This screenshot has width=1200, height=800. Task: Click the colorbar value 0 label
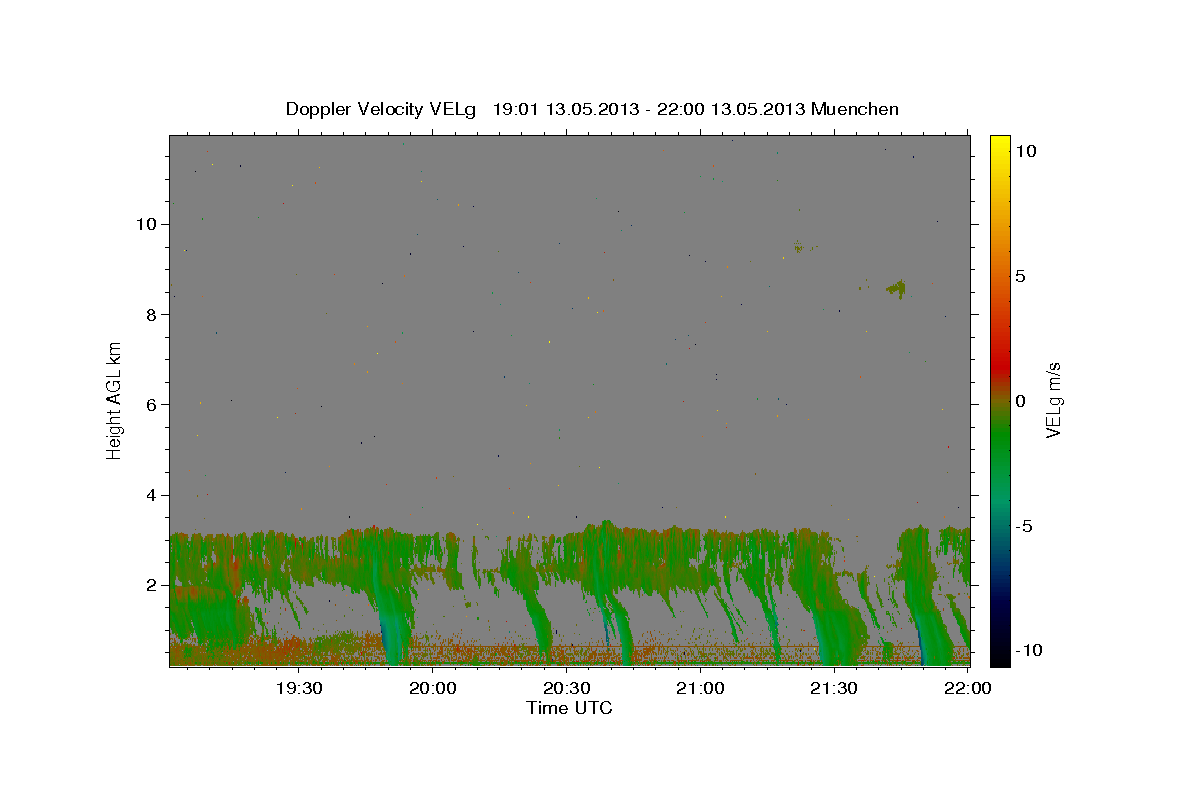tap(1020, 401)
